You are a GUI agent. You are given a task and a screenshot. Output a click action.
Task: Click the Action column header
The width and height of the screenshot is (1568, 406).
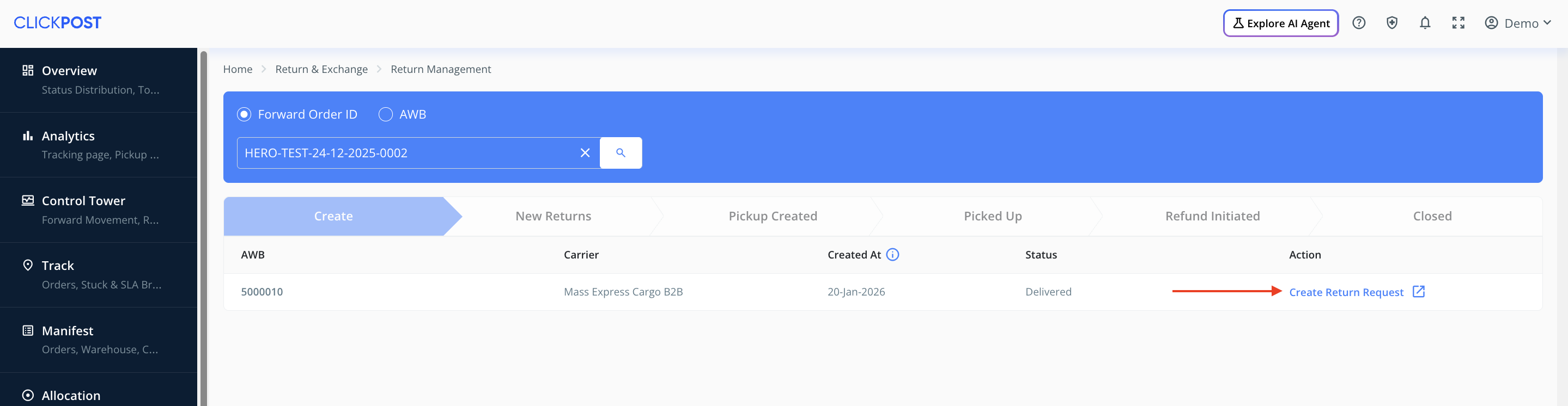point(1305,255)
